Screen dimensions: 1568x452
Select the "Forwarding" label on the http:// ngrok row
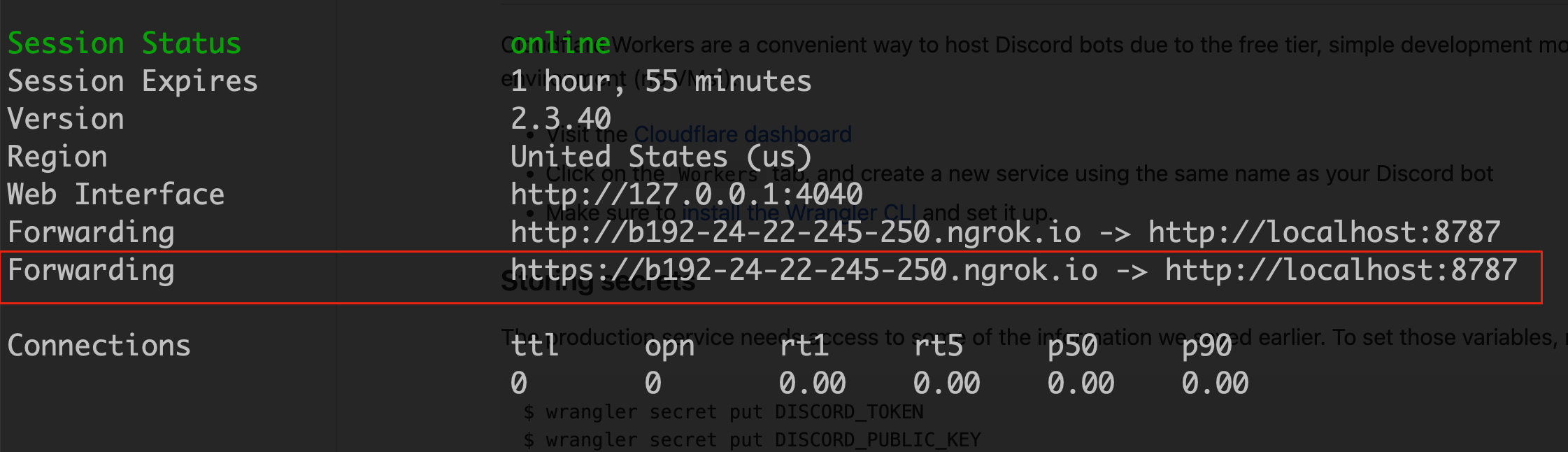(x=91, y=233)
